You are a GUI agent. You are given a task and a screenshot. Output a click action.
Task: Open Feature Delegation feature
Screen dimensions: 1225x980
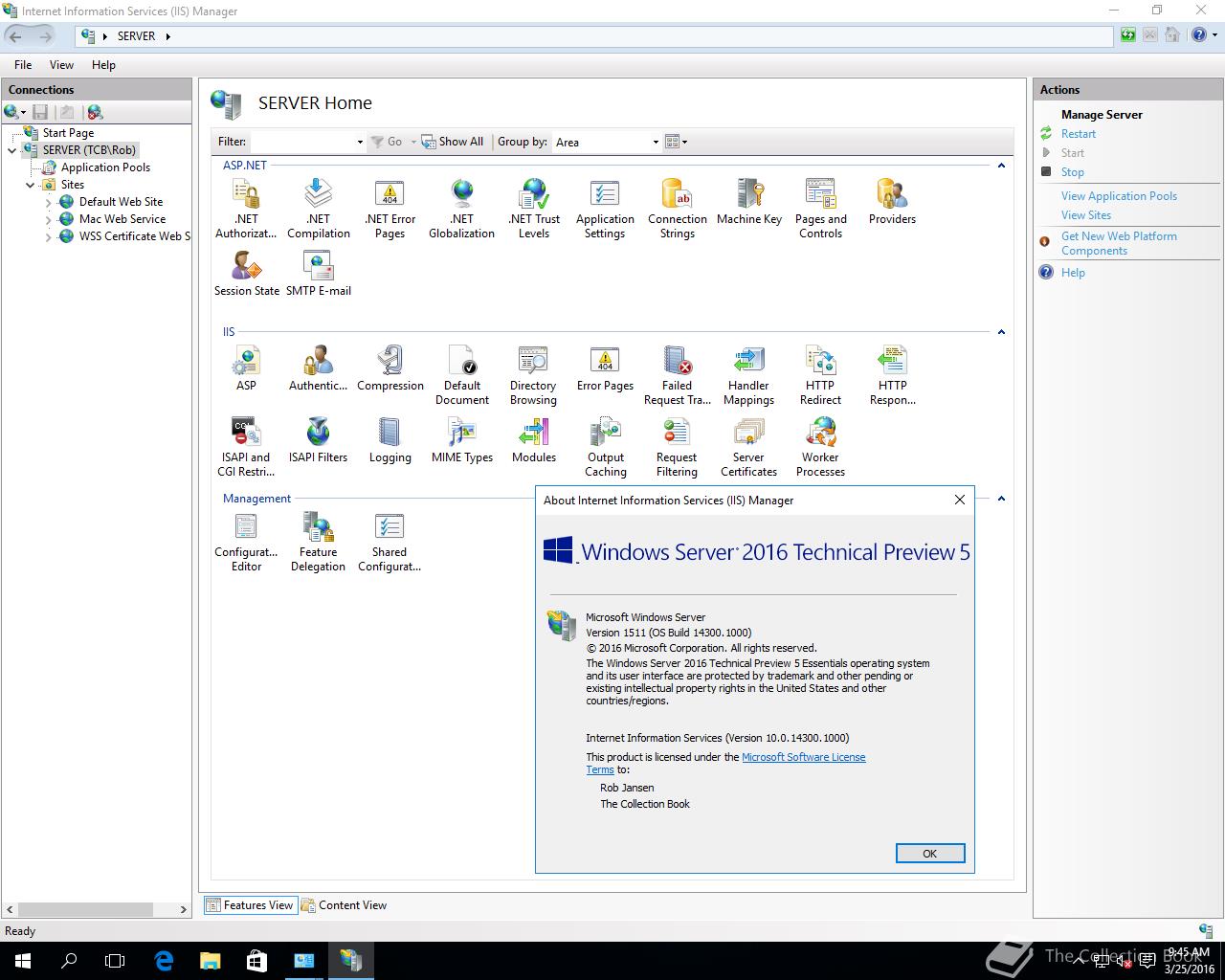pos(318,541)
